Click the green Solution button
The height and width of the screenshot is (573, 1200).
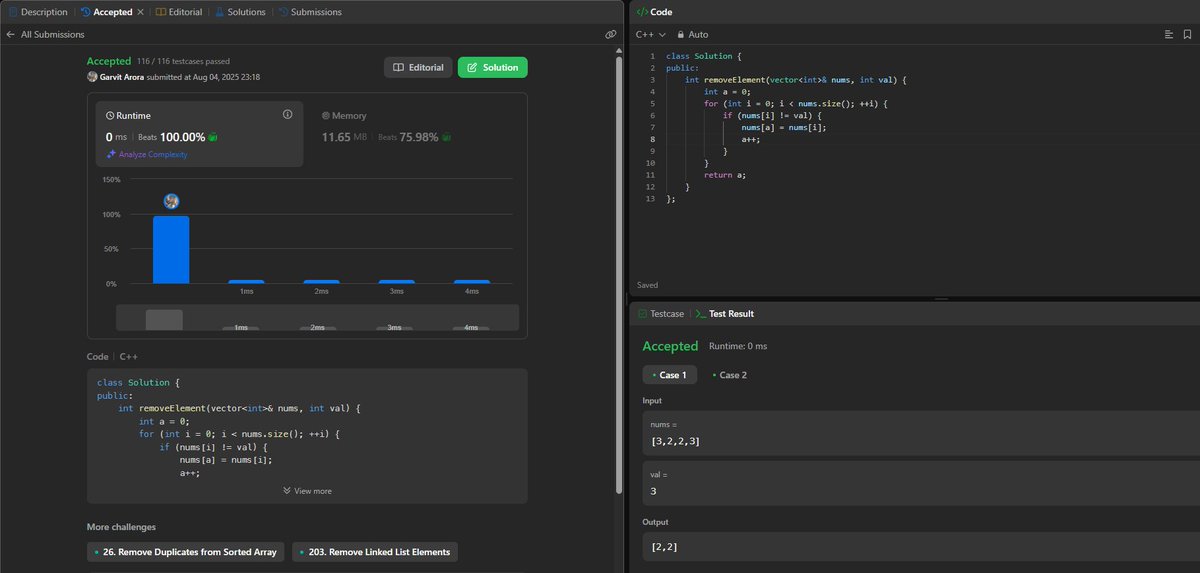tap(492, 67)
